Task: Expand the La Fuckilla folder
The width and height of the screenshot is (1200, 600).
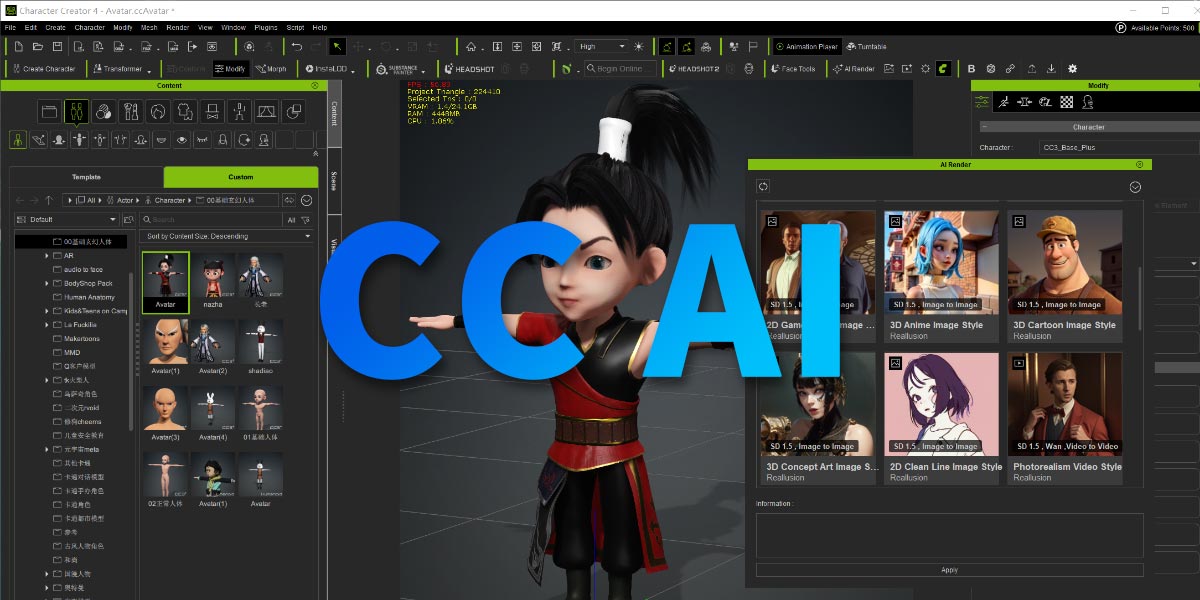Action: pyautogui.click(x=46, y=325)
